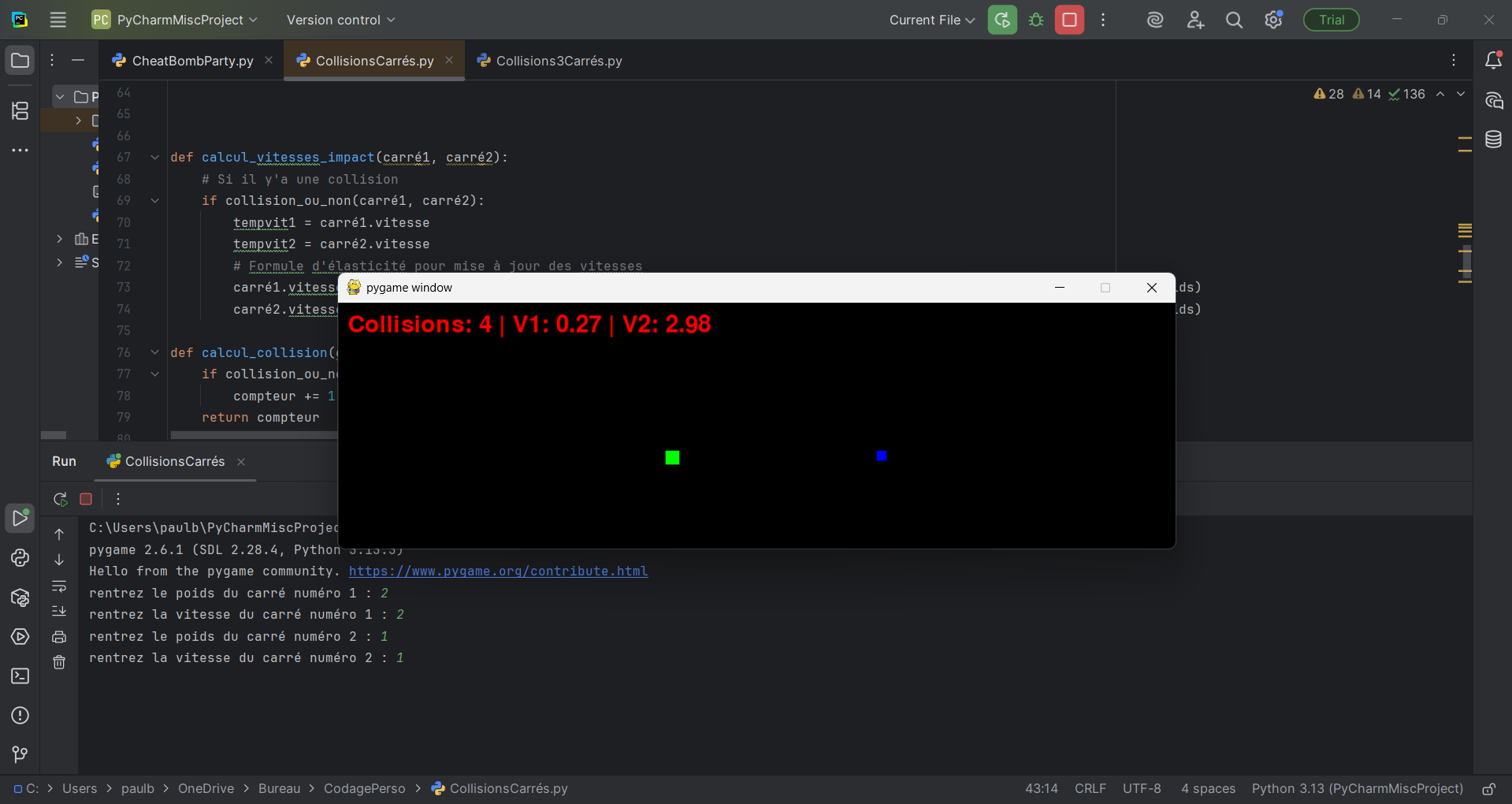Open the Services tool window

[x=20, y=637]
